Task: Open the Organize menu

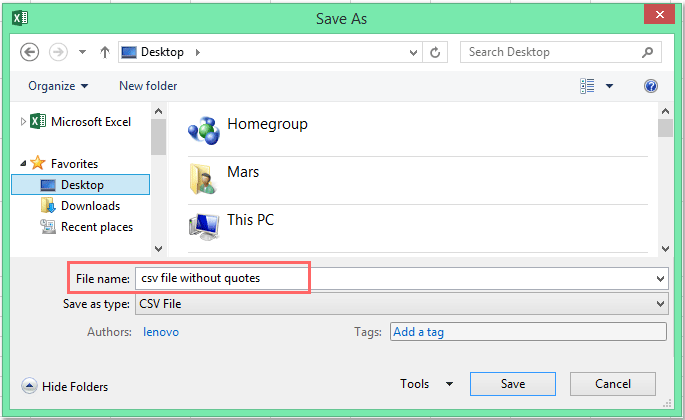Action: (58, 86)
